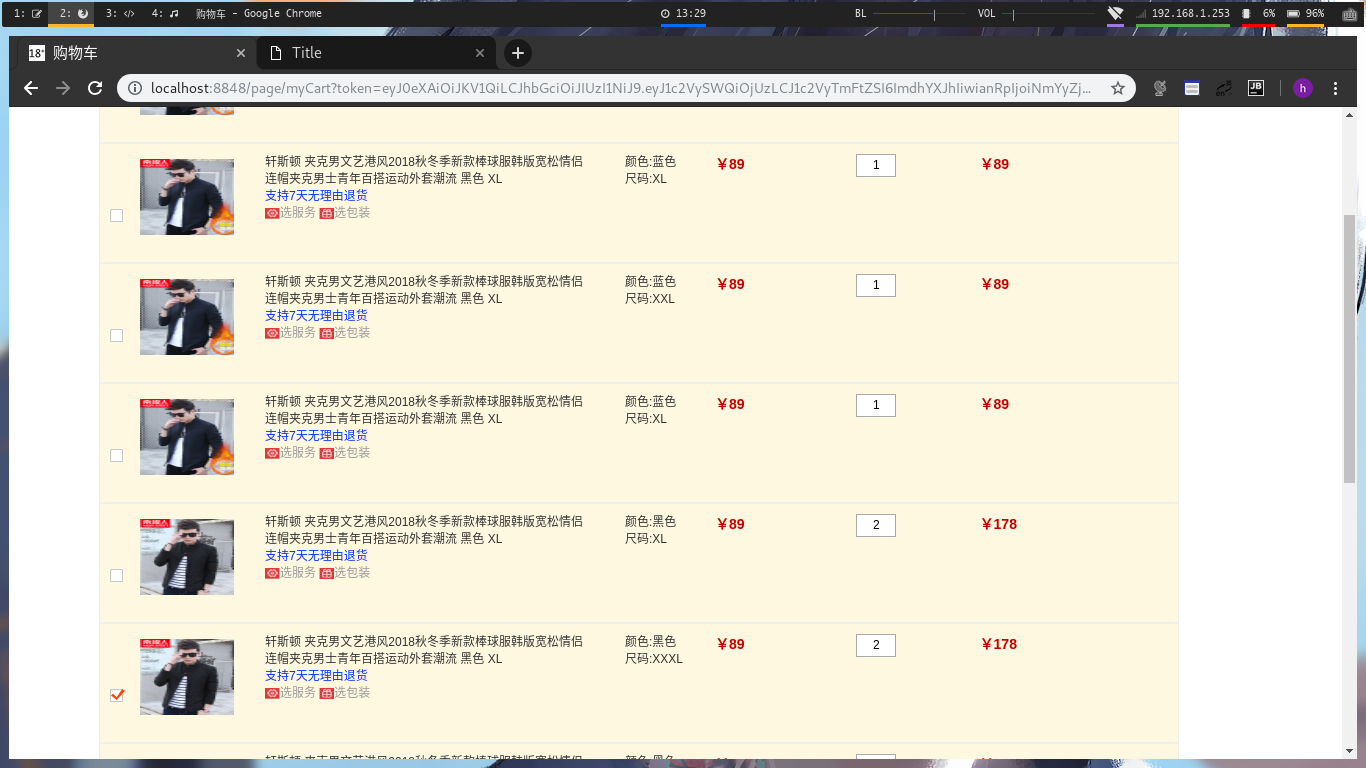Viewport: 1366px width, 768px height.
Task: Open Chrome's three-dot menu
Action: (x=1337, y=88)
